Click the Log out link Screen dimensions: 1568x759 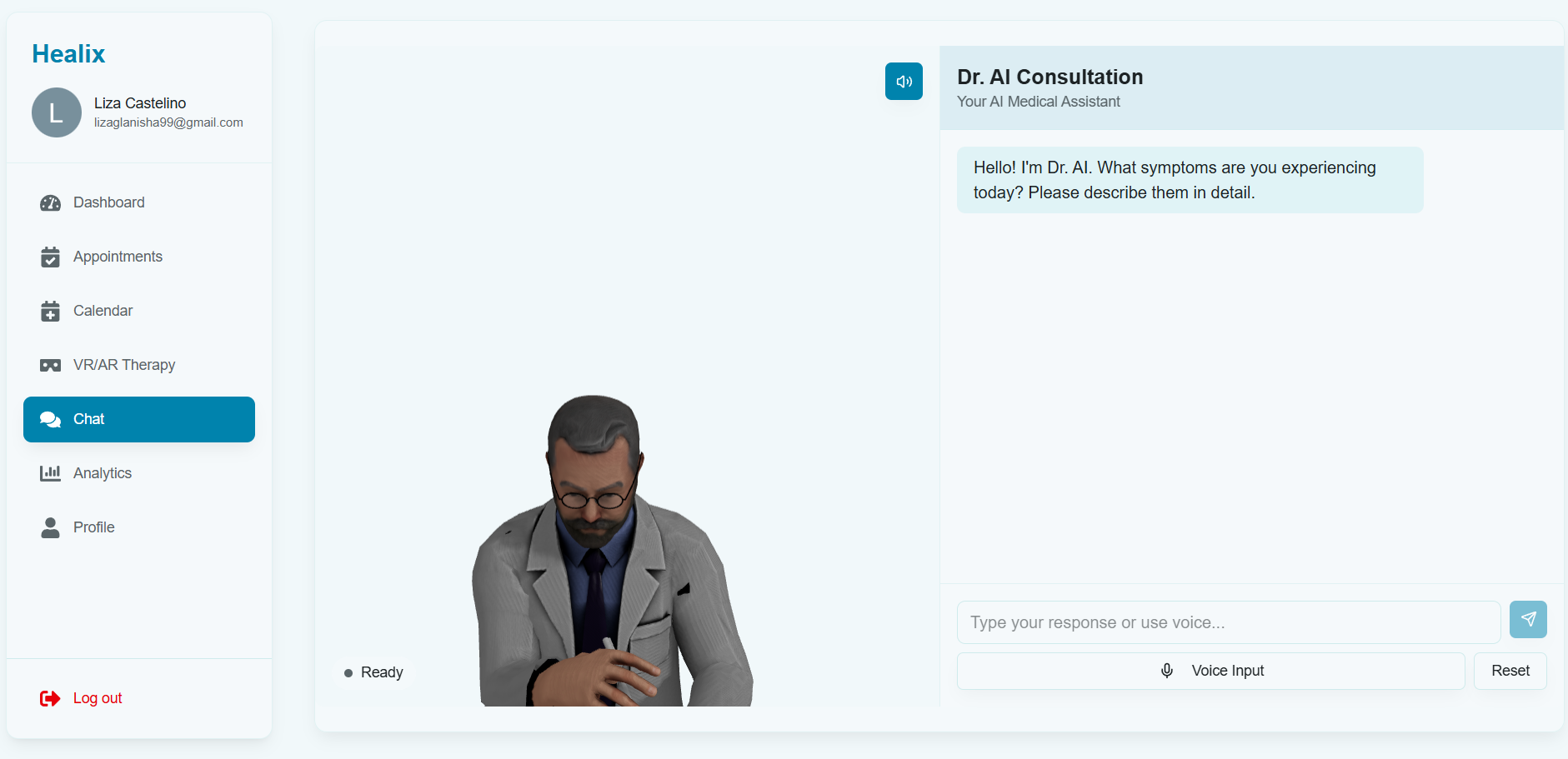[x=98, y=698]
